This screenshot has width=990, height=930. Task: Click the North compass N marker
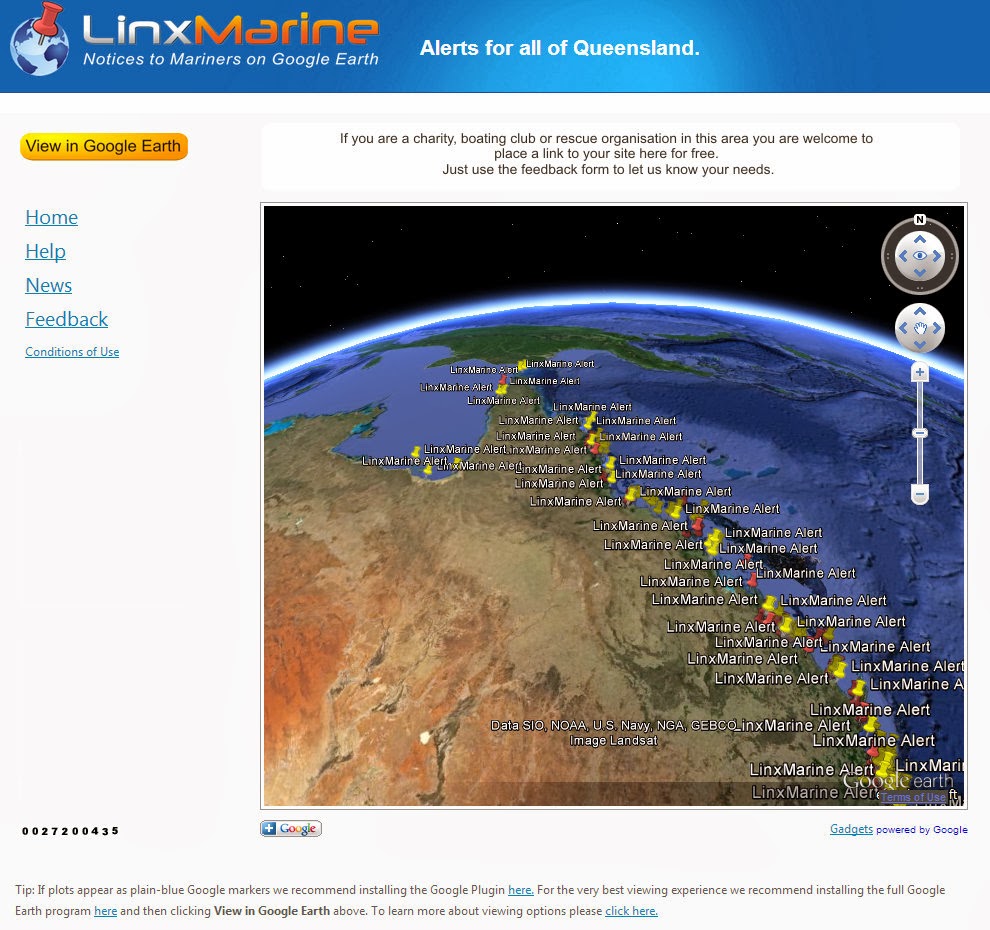coord(919,220)
